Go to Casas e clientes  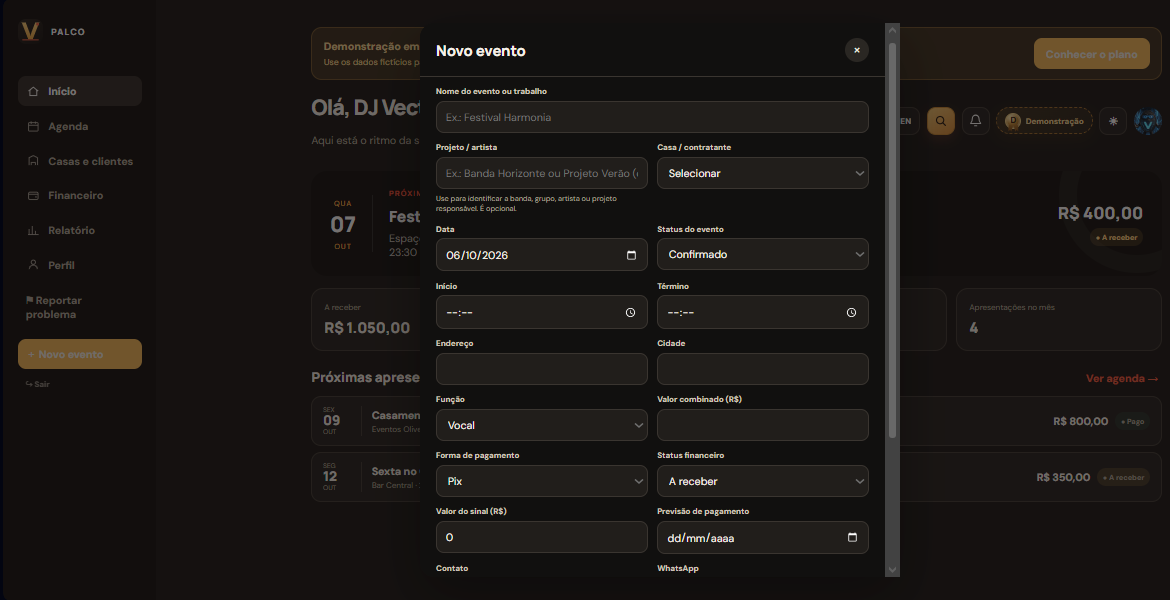click(x=80, y=161)
